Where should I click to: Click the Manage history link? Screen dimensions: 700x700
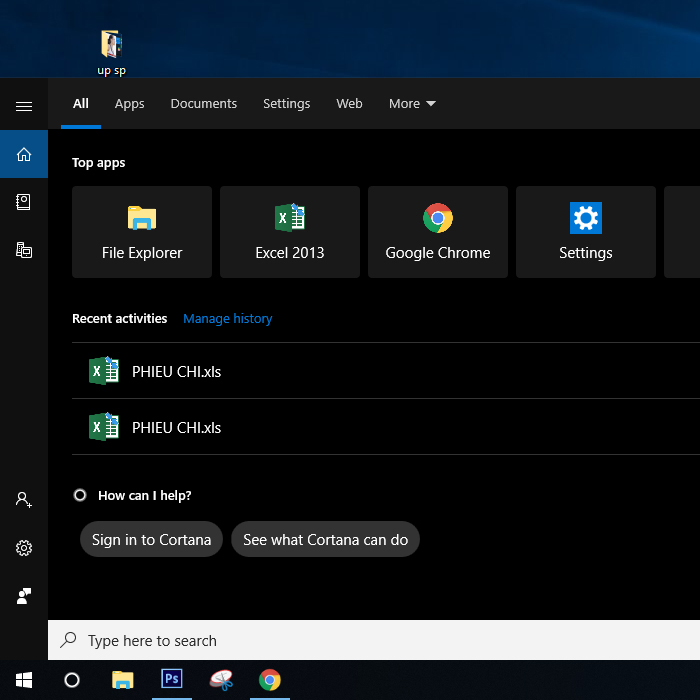(x=228, y=318)
